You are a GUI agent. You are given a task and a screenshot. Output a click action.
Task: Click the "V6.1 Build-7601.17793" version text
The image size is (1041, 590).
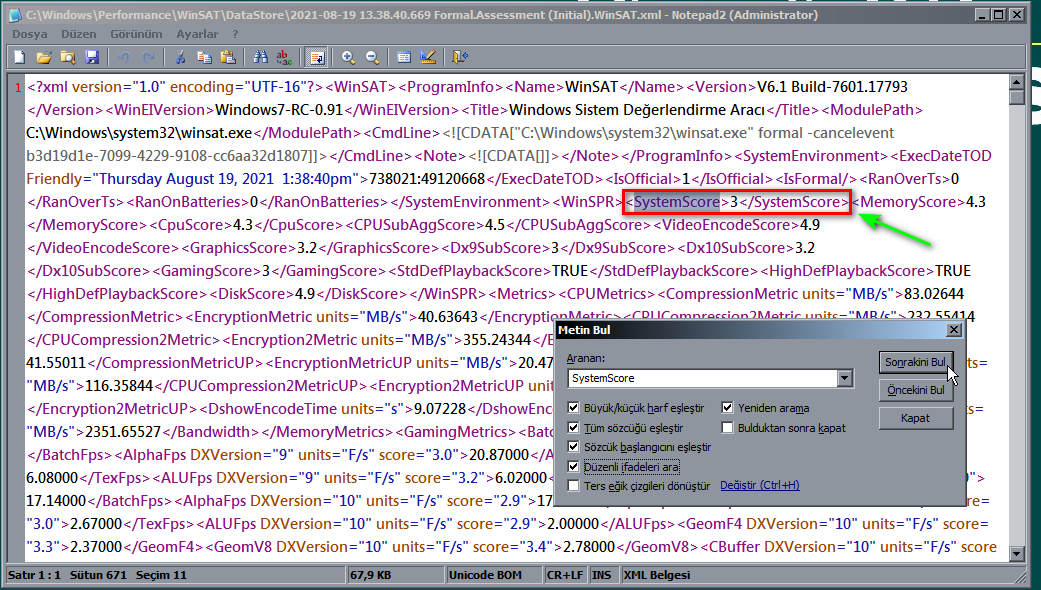coord(833,87)
